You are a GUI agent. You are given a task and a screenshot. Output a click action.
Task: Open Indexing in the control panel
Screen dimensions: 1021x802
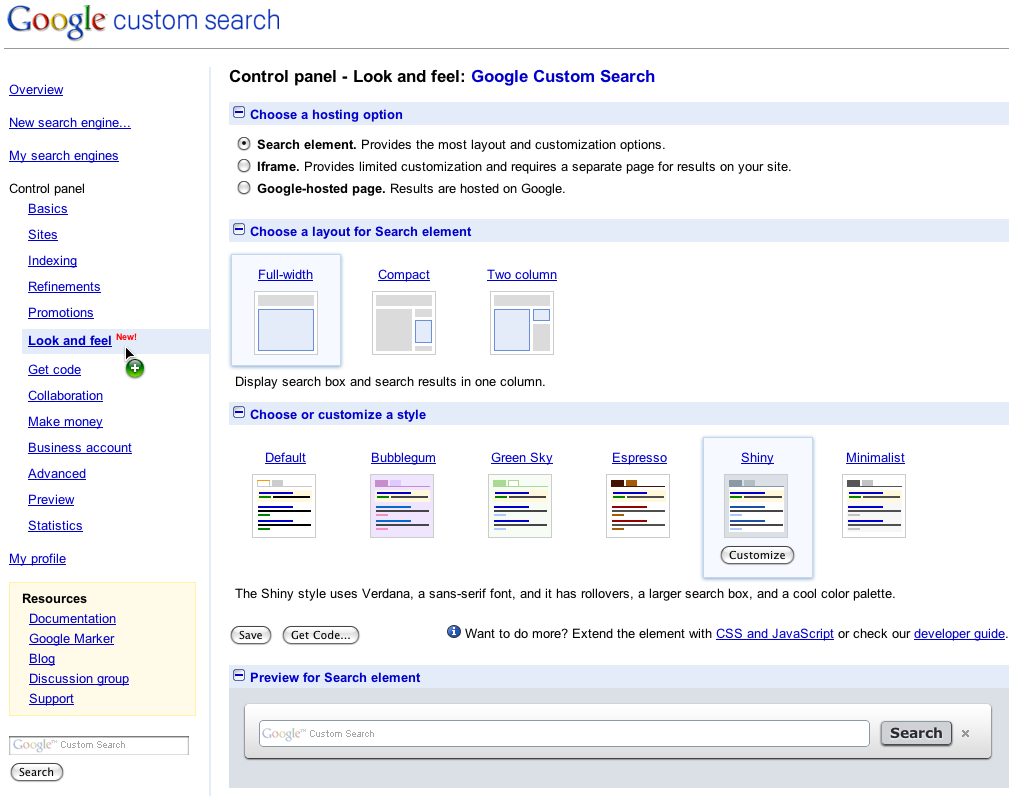(52, 261)
